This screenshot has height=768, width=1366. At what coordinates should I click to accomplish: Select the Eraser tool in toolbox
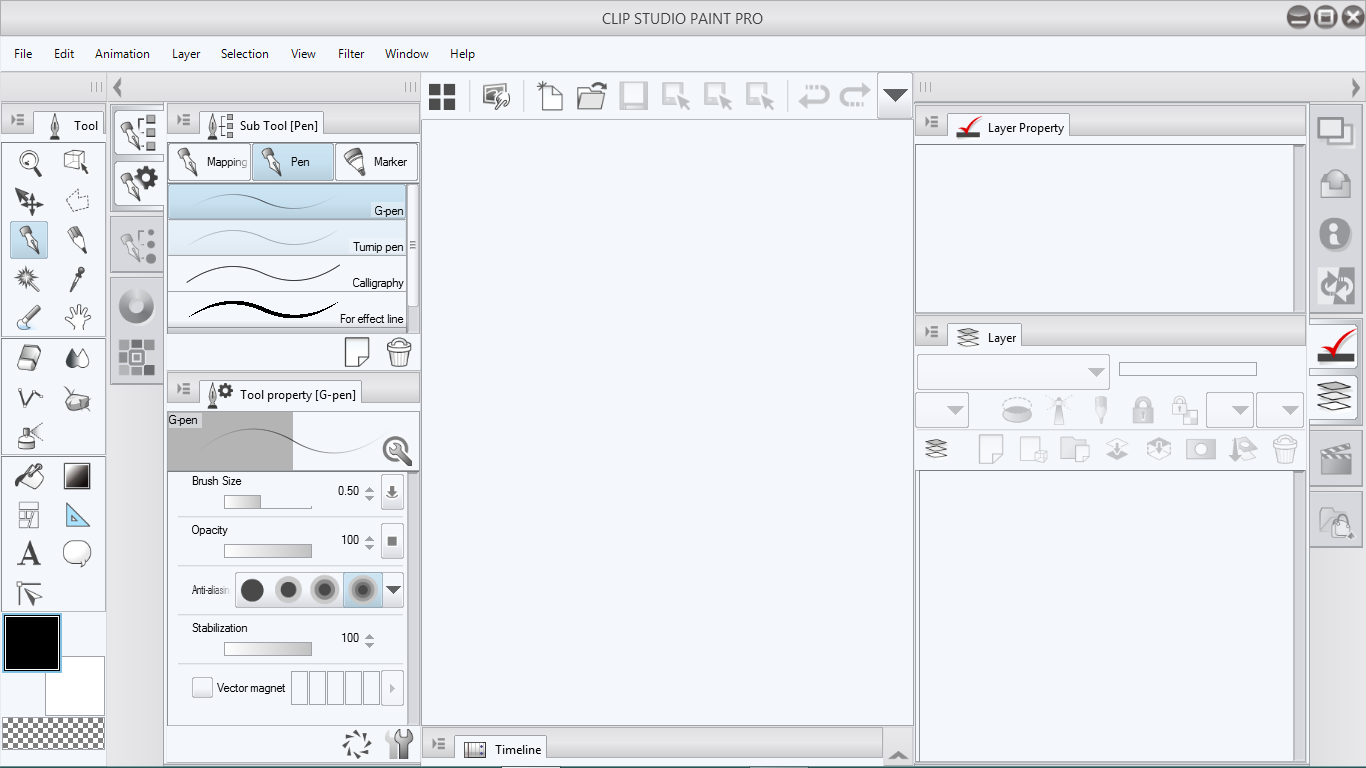click(30, 358)
